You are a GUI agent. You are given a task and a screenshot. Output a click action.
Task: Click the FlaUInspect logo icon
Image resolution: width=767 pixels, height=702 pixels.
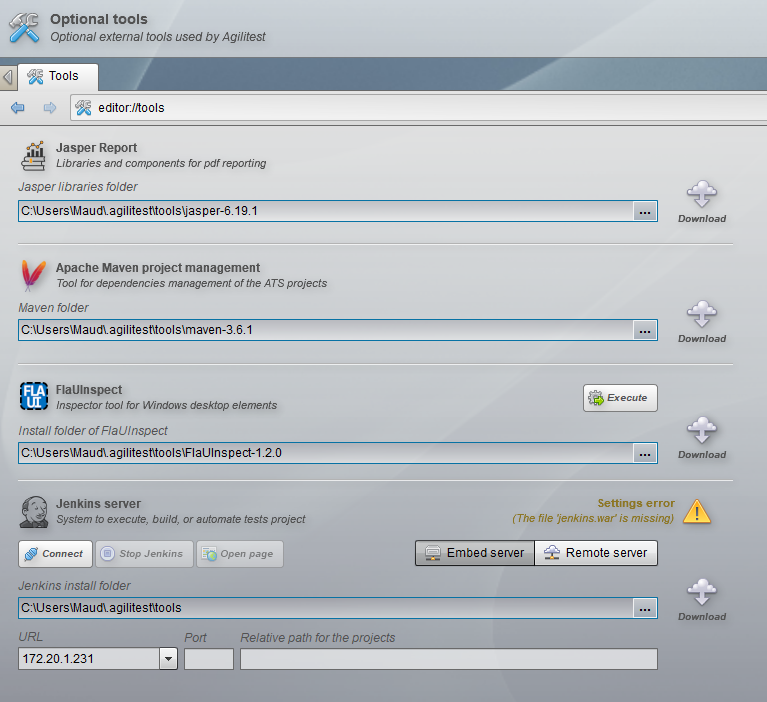click(34, 396)
